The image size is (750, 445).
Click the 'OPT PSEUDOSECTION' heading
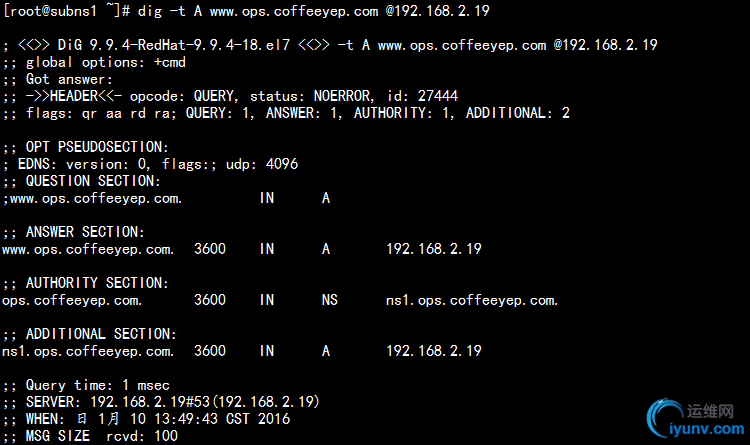(x=92, y=146)
